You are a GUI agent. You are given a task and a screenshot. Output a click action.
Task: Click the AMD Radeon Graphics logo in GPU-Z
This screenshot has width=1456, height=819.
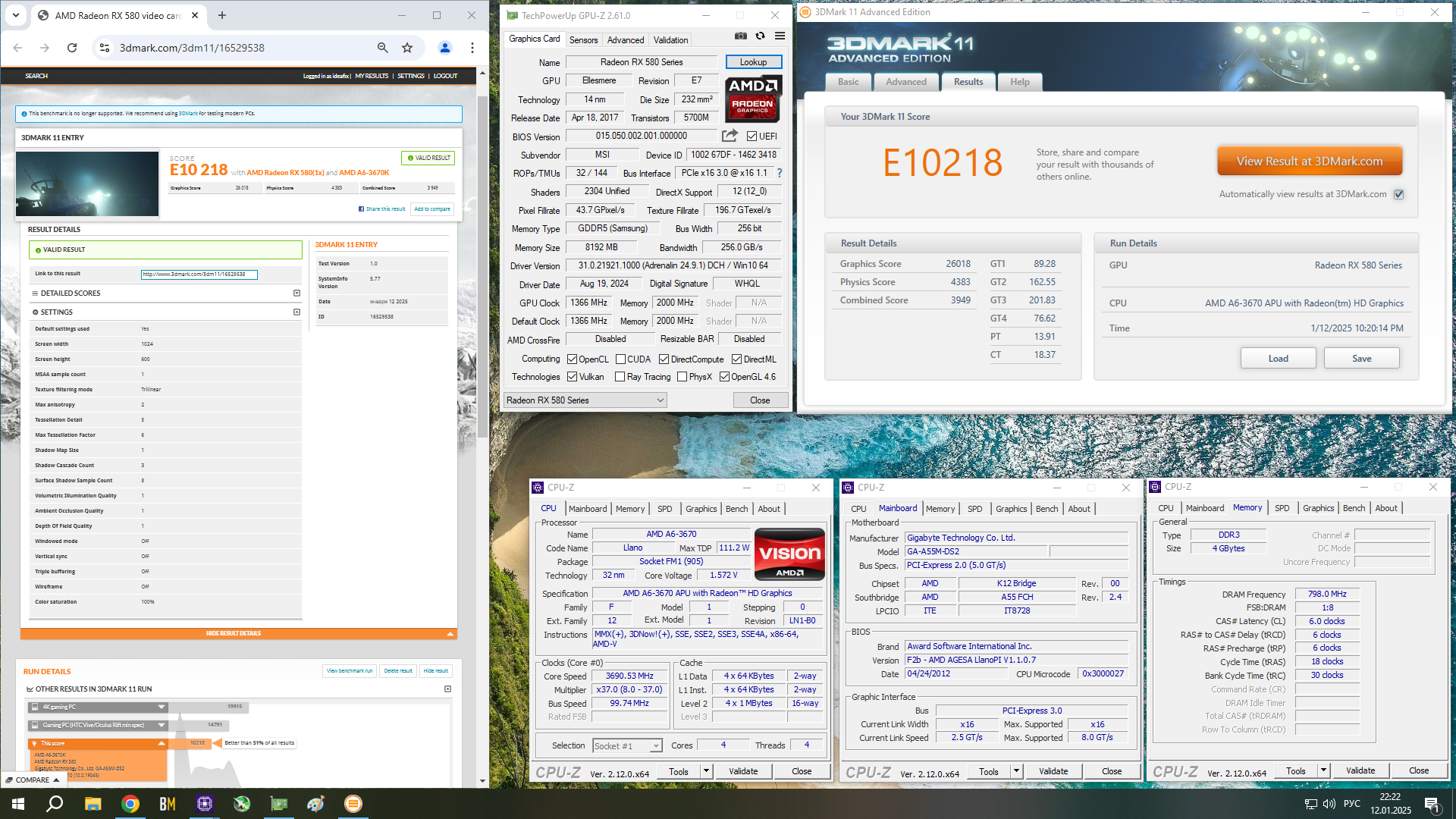(x=753, y=99)
